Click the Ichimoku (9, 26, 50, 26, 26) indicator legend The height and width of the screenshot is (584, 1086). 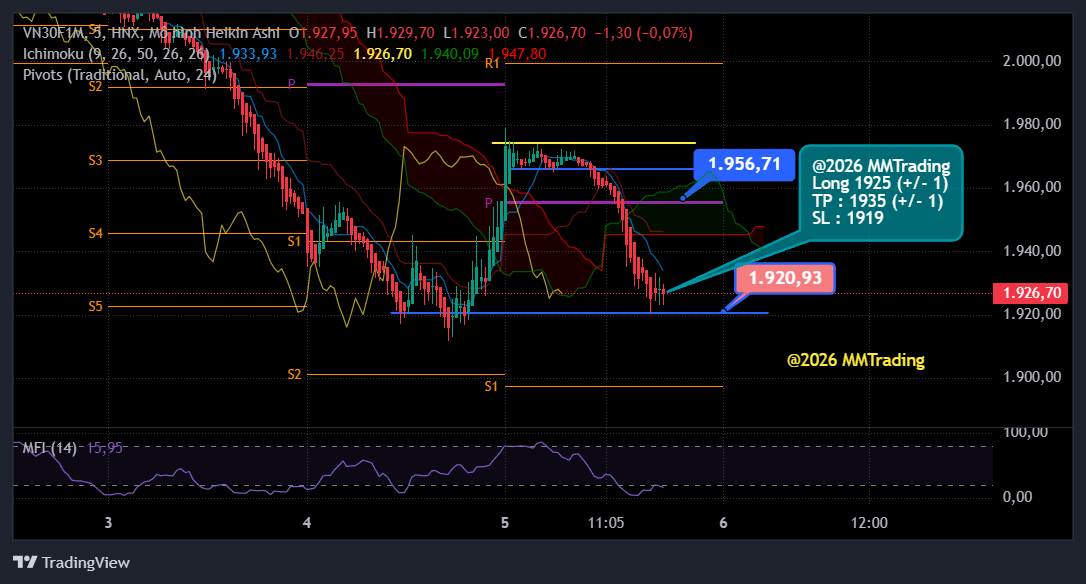coord(116,53)
